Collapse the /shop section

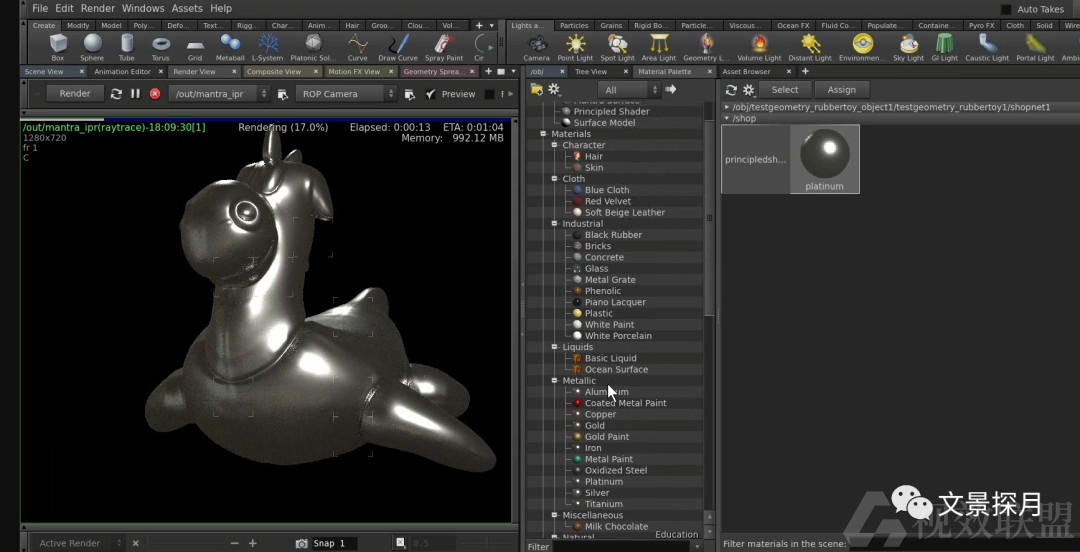click(727, 119)
